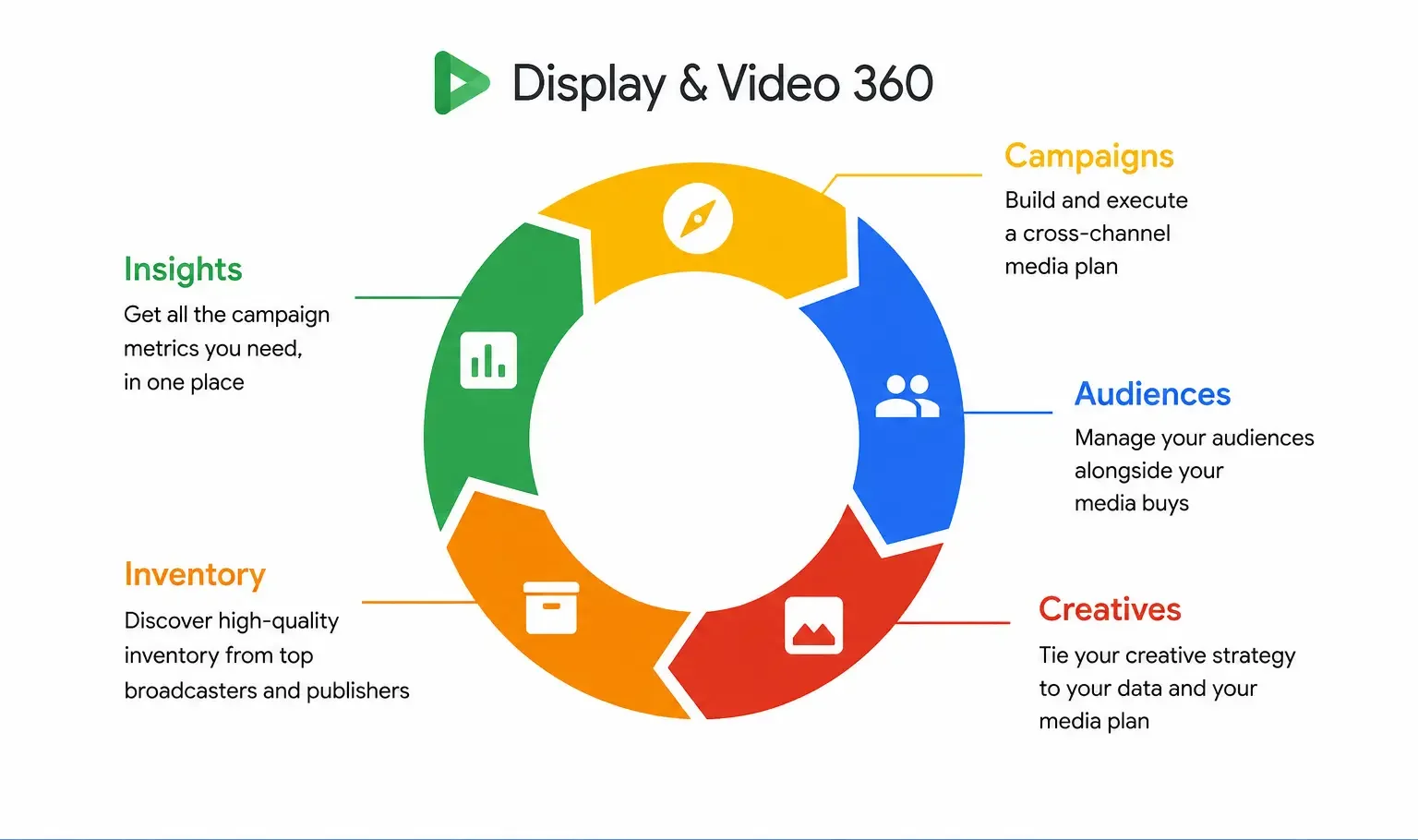
Task: Select the "Campaigns" heading
Action: pos(1089,157)
